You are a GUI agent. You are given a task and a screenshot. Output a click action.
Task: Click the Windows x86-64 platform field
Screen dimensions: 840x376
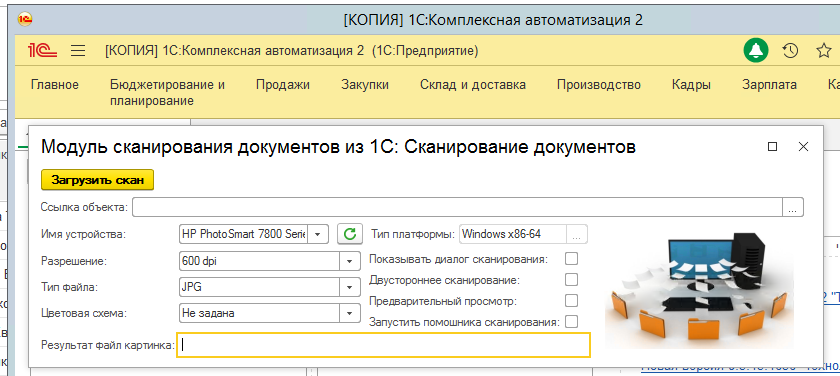pos(513,234)
